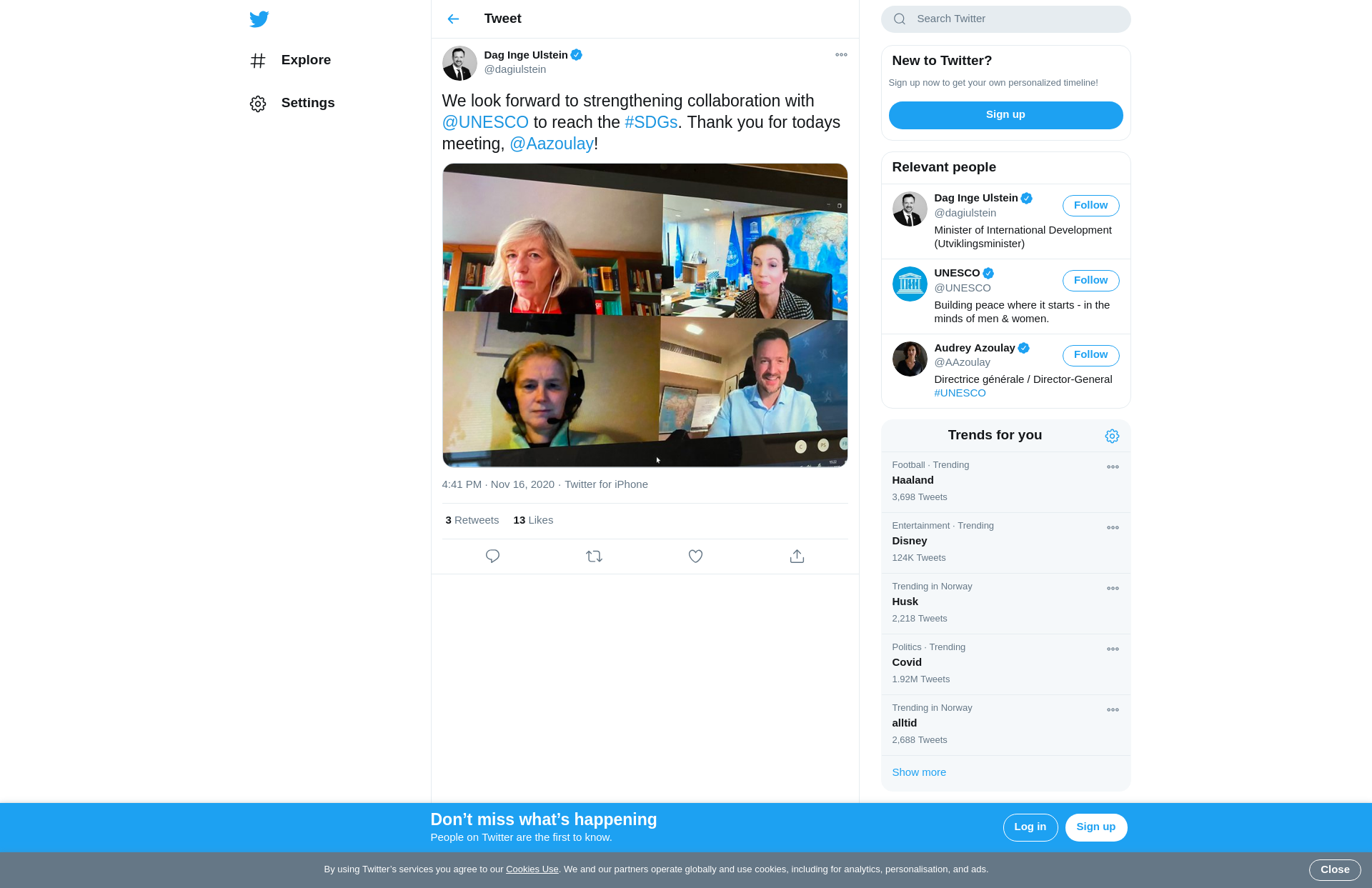The height and width of the screenshot is (888, 1372).
Task: View the 13 Likes list
Action: point(533,520)
